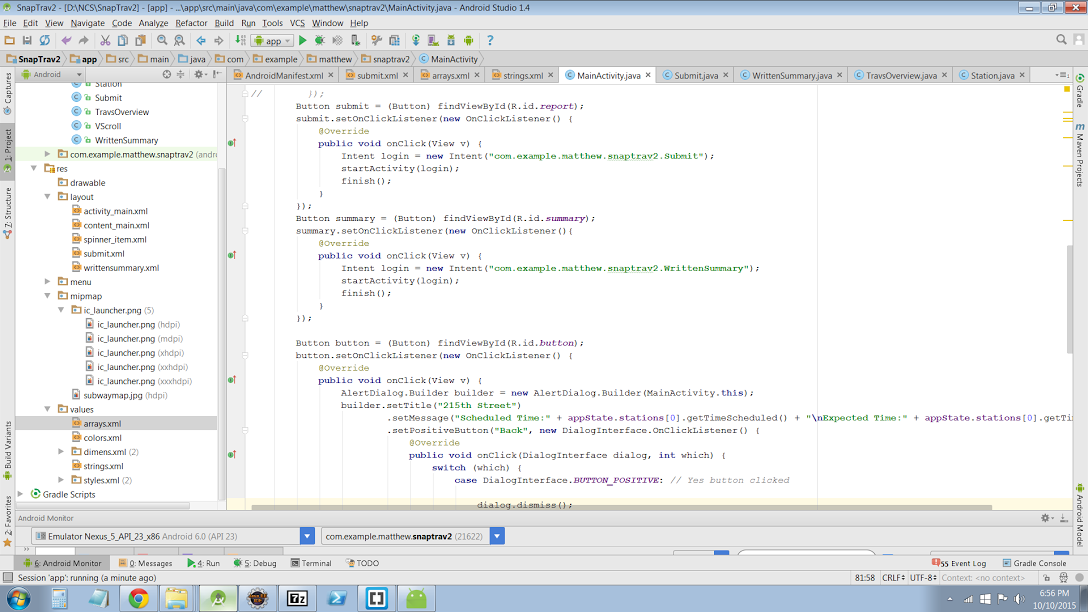Open the app run configuration dropdown
The height and width of the screenshot is (612, 1088).
point(272,41)
